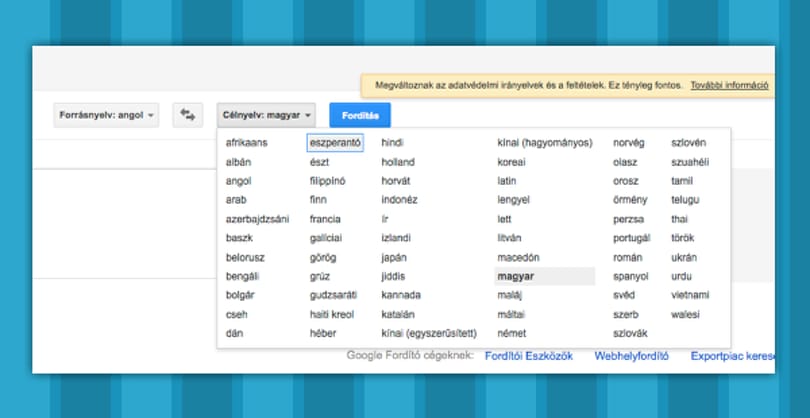Choose lett language
This screenshot has width=810, height=418.
504,219
